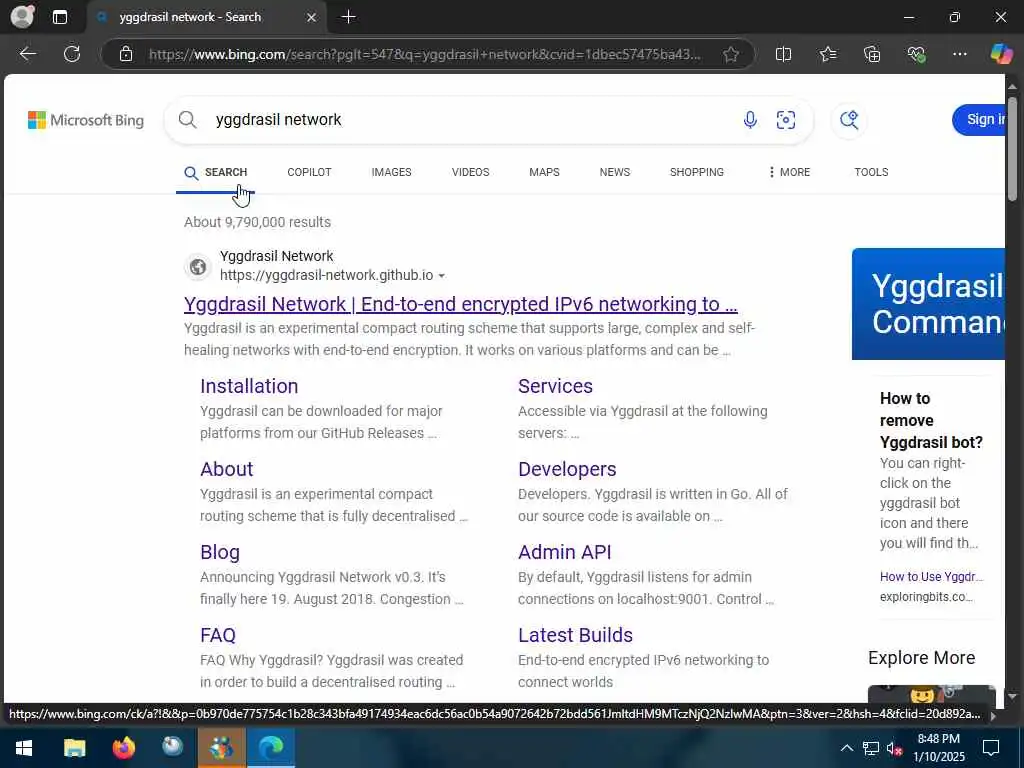Open the active colorful taskbar app icon
This screenshot has width=1024, height=768.
pyautogui.click(x=221, y=748)
